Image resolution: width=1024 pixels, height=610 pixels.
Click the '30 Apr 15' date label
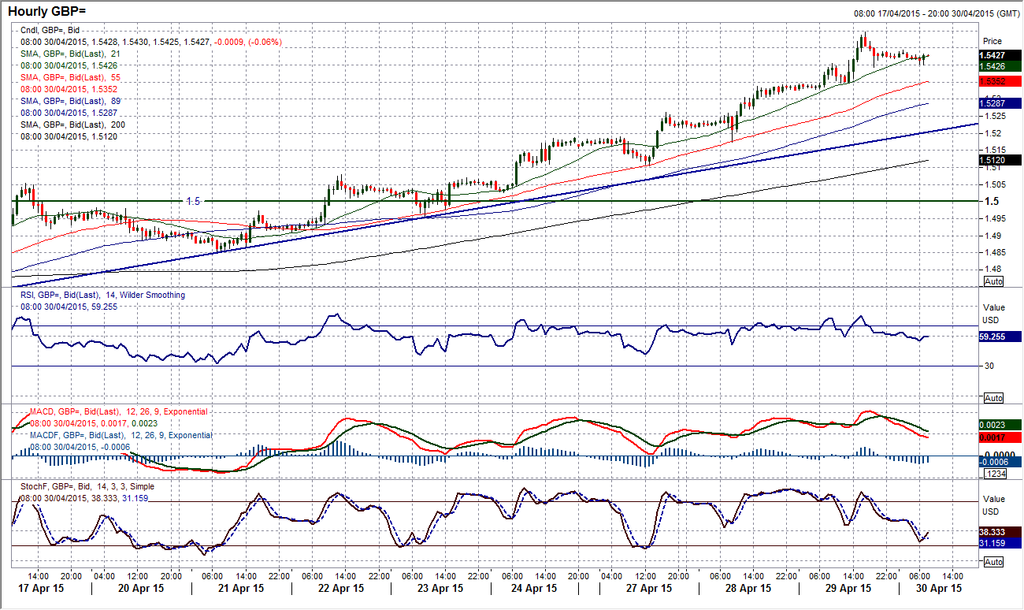[938, 588]
